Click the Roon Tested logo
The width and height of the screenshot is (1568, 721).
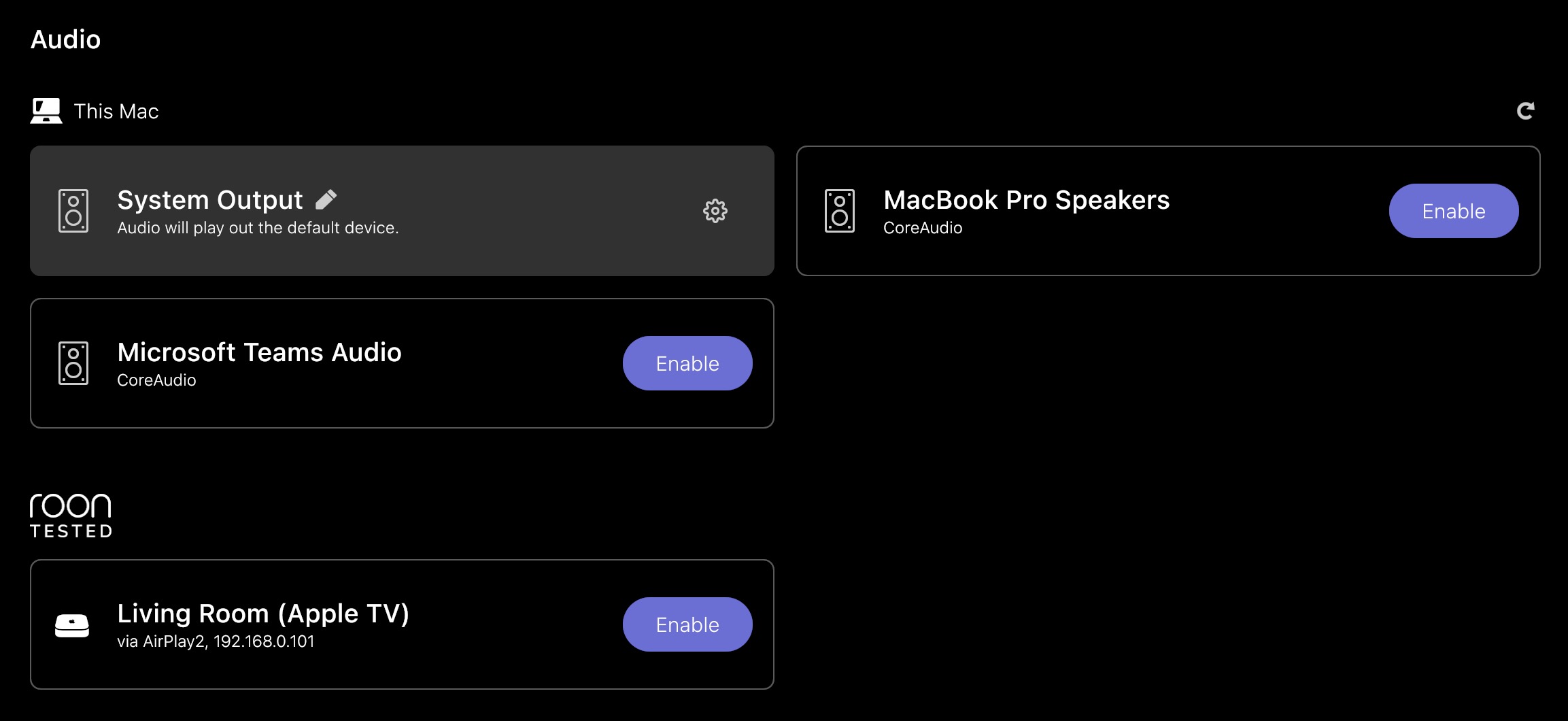point(71,516)
